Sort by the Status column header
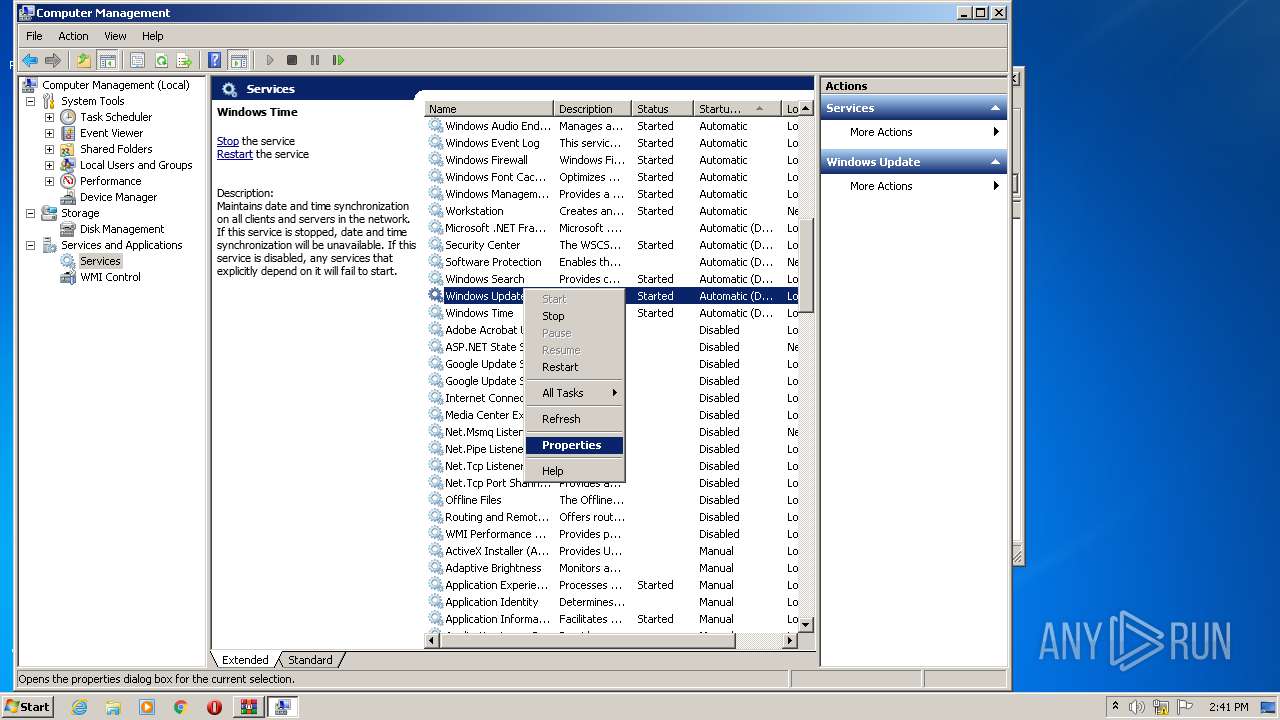The width and height of the screenshot is (1280, 720). tap(663, 109)
